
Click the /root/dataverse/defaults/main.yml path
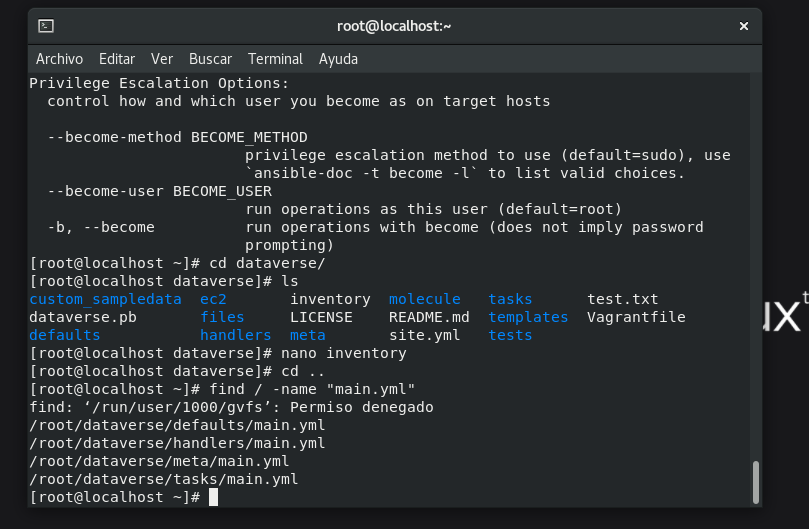177,425
